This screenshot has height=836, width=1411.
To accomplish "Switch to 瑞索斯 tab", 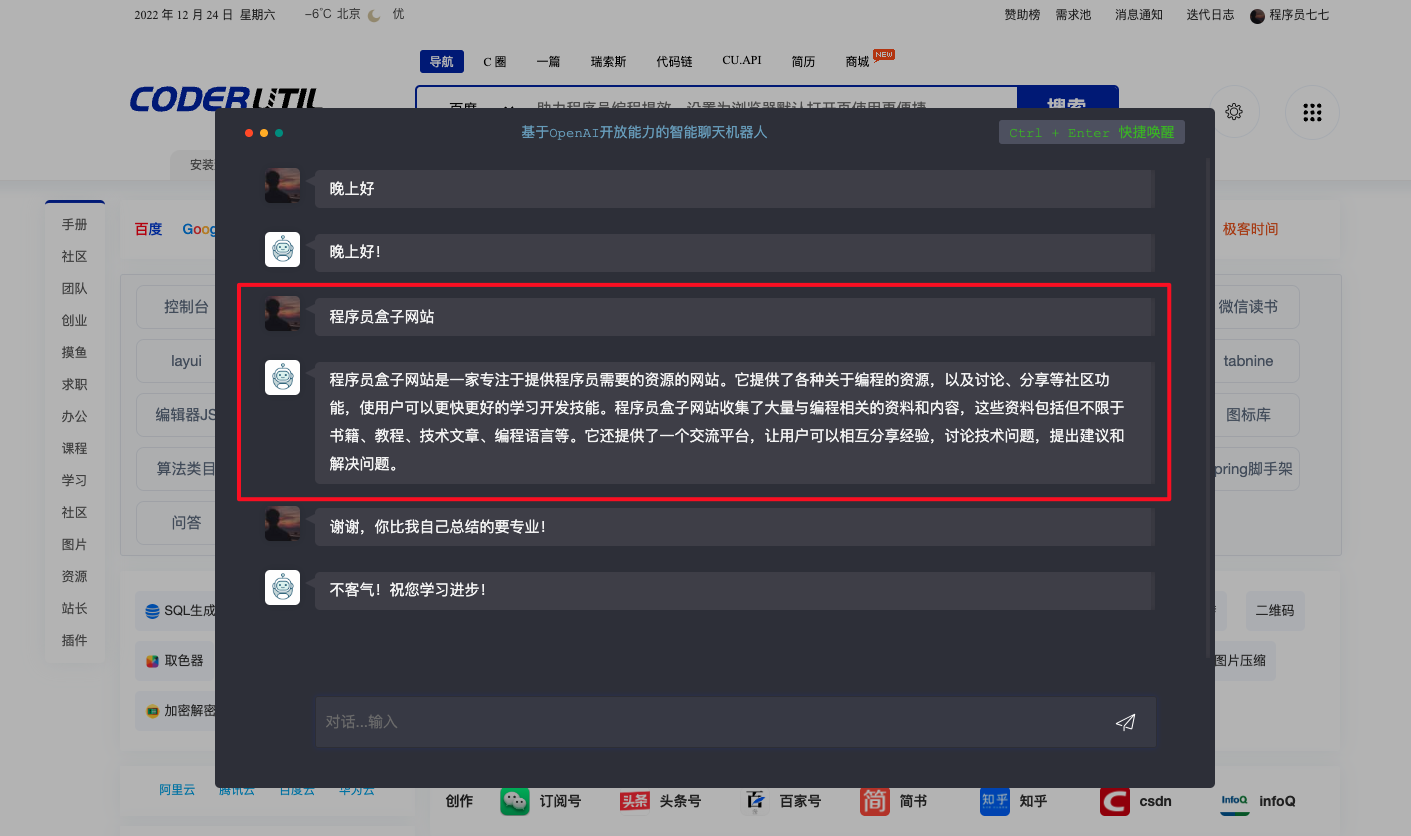I will [608, 62].
